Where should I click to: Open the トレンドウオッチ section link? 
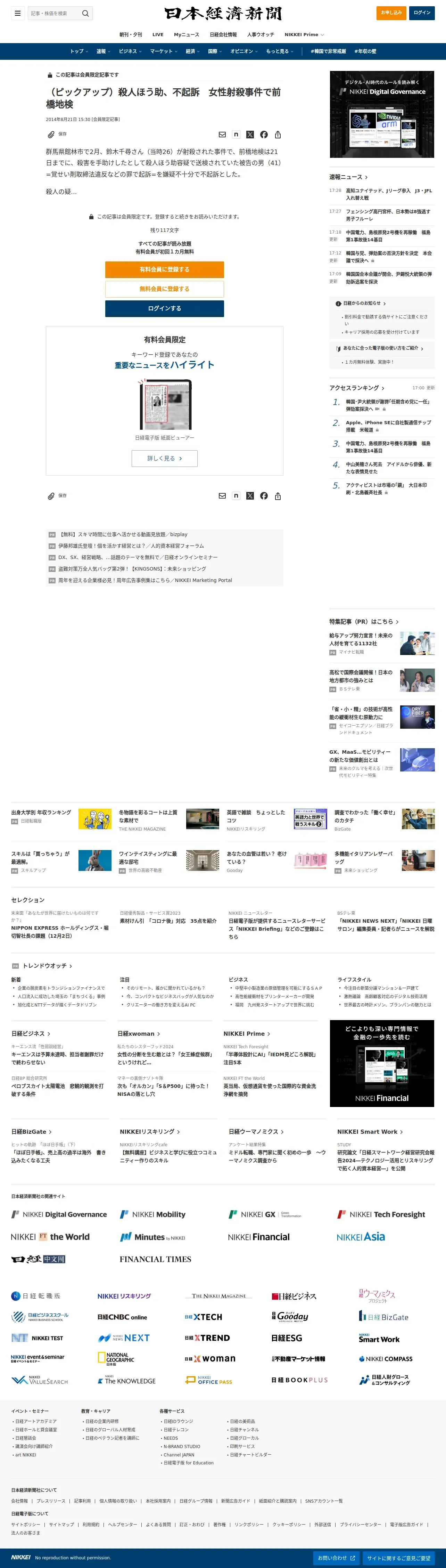coord(48,966)
